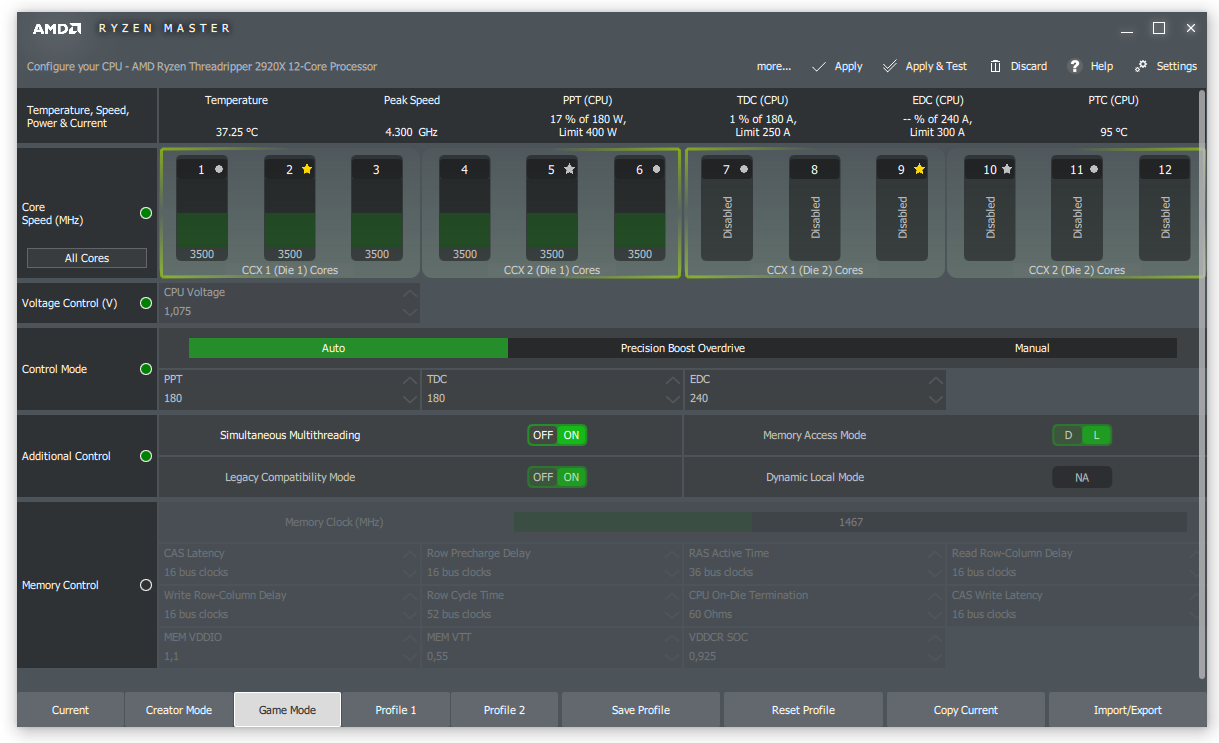Click the Discard trash icon

[x=995, y=66]
